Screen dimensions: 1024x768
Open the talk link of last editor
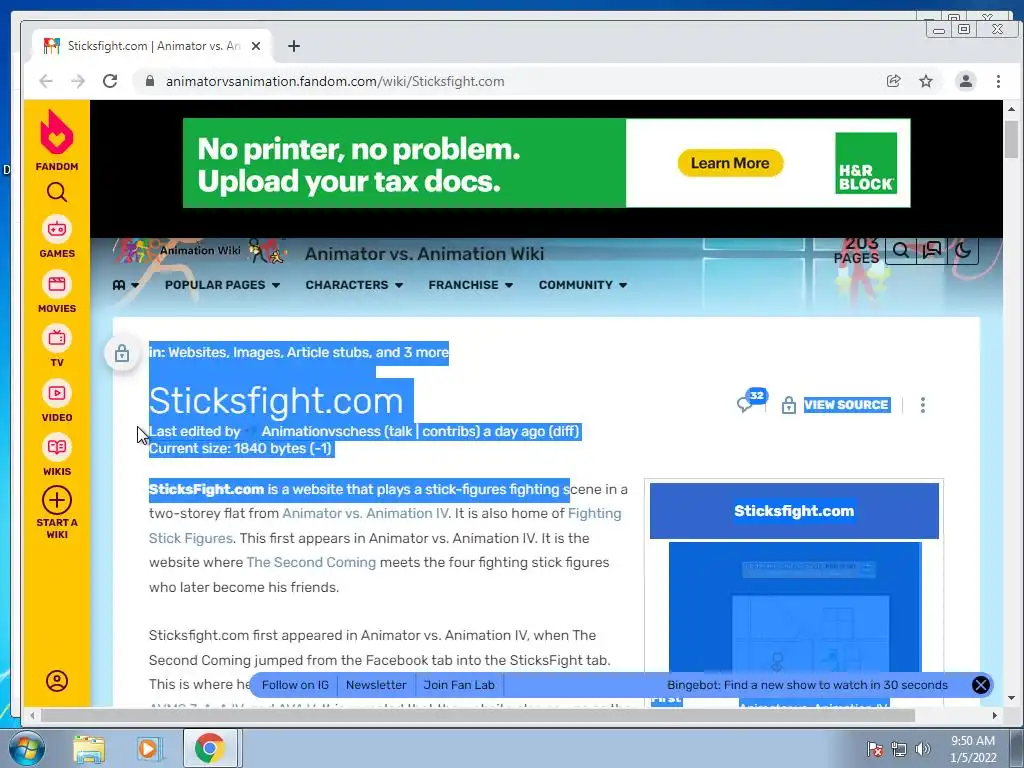(x=399, y=432)
